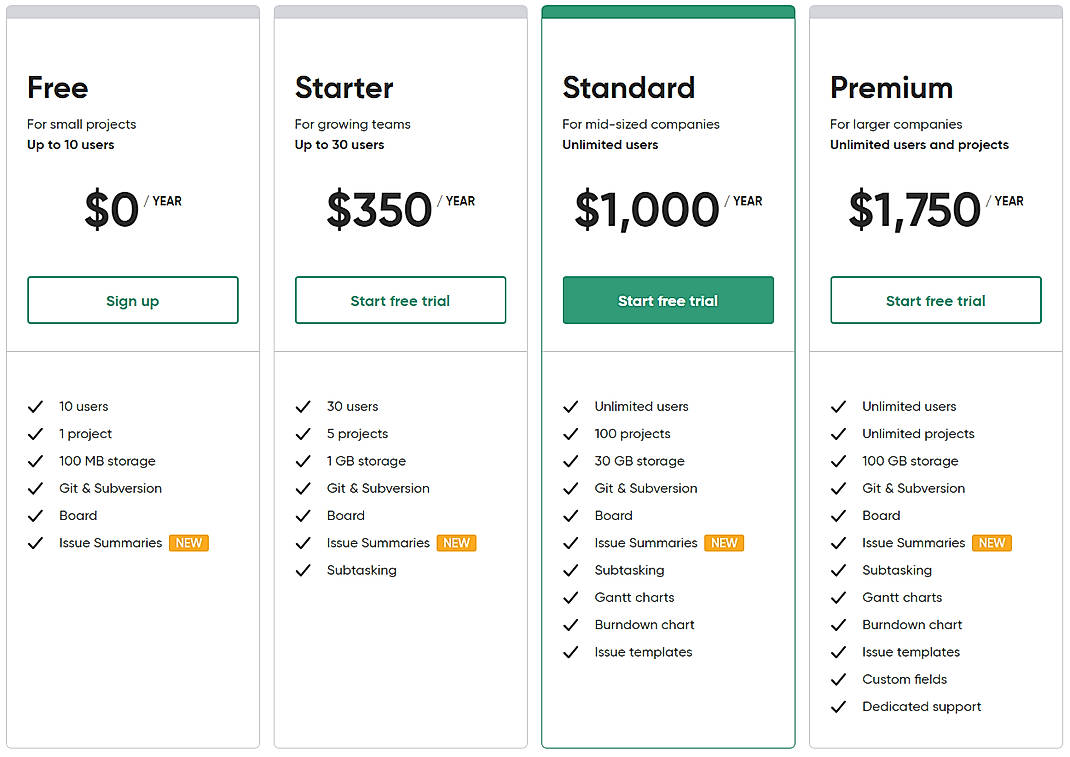Select the Standard plan card header
1070x757 pixels.
coord(668,10)
